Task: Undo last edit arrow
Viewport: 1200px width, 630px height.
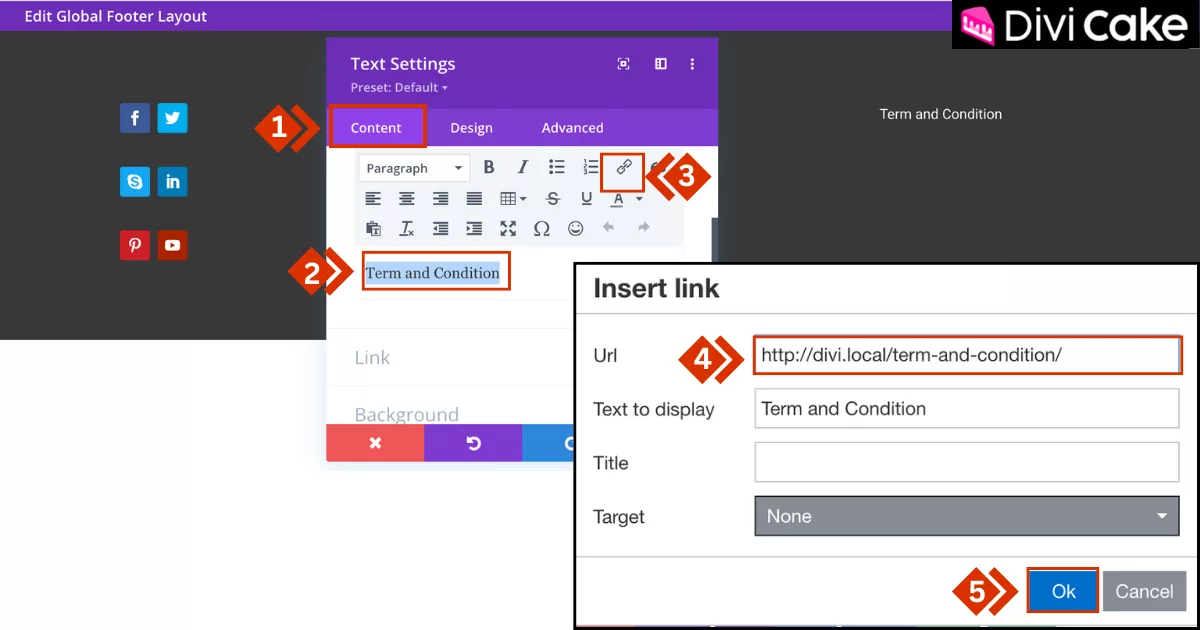Action: coord(608,228)
